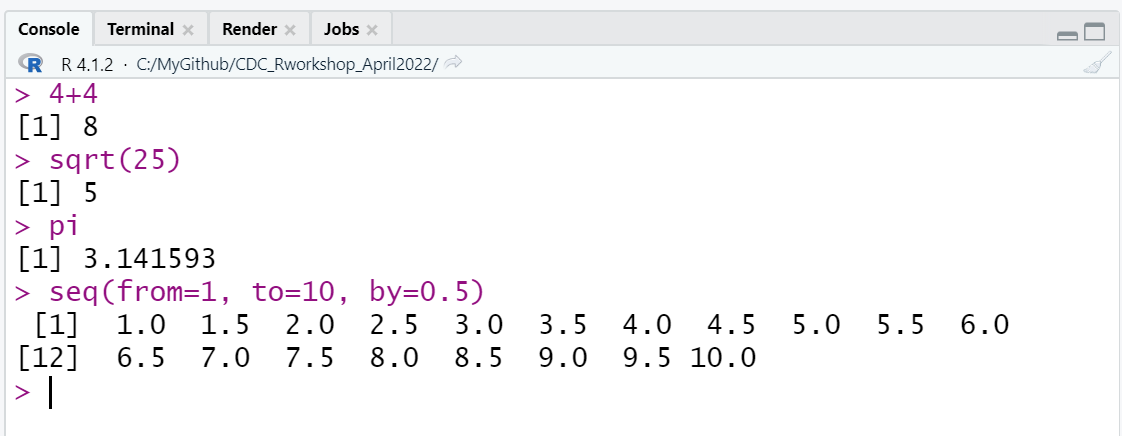The height and width of the screenshot is (436, 1122).
Task: Click the R logo icon
Action: tap(32, 64)
